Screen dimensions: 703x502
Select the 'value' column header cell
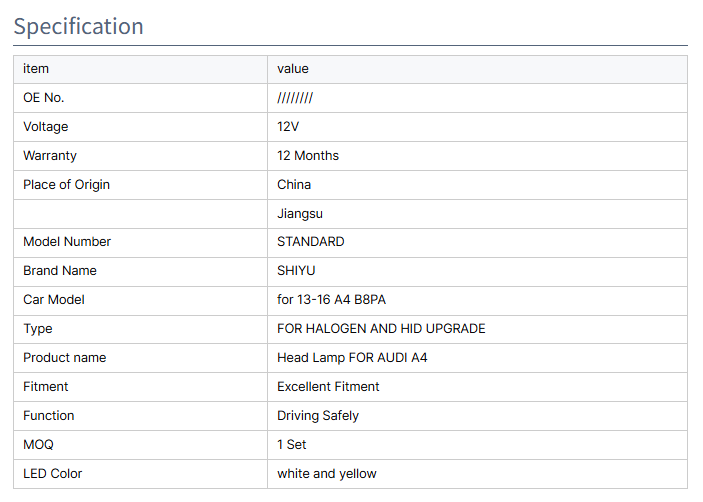(293, 69)
